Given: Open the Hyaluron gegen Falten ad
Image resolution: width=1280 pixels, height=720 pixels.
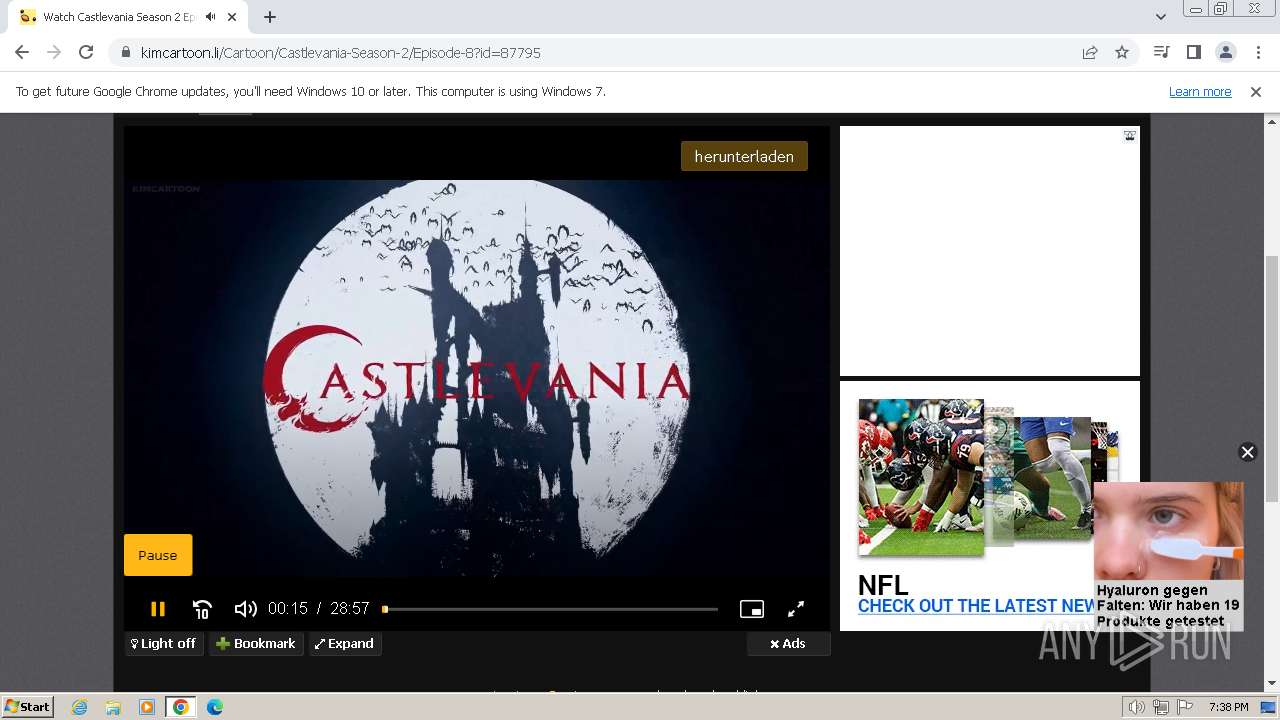Looking at the screenshot, I should 1168,556.
